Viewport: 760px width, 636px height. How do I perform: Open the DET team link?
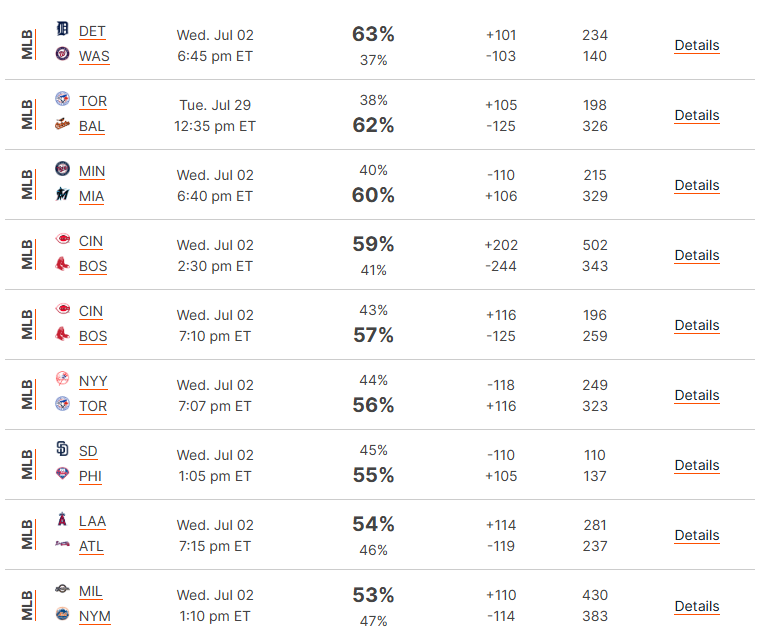pos(92,32)
